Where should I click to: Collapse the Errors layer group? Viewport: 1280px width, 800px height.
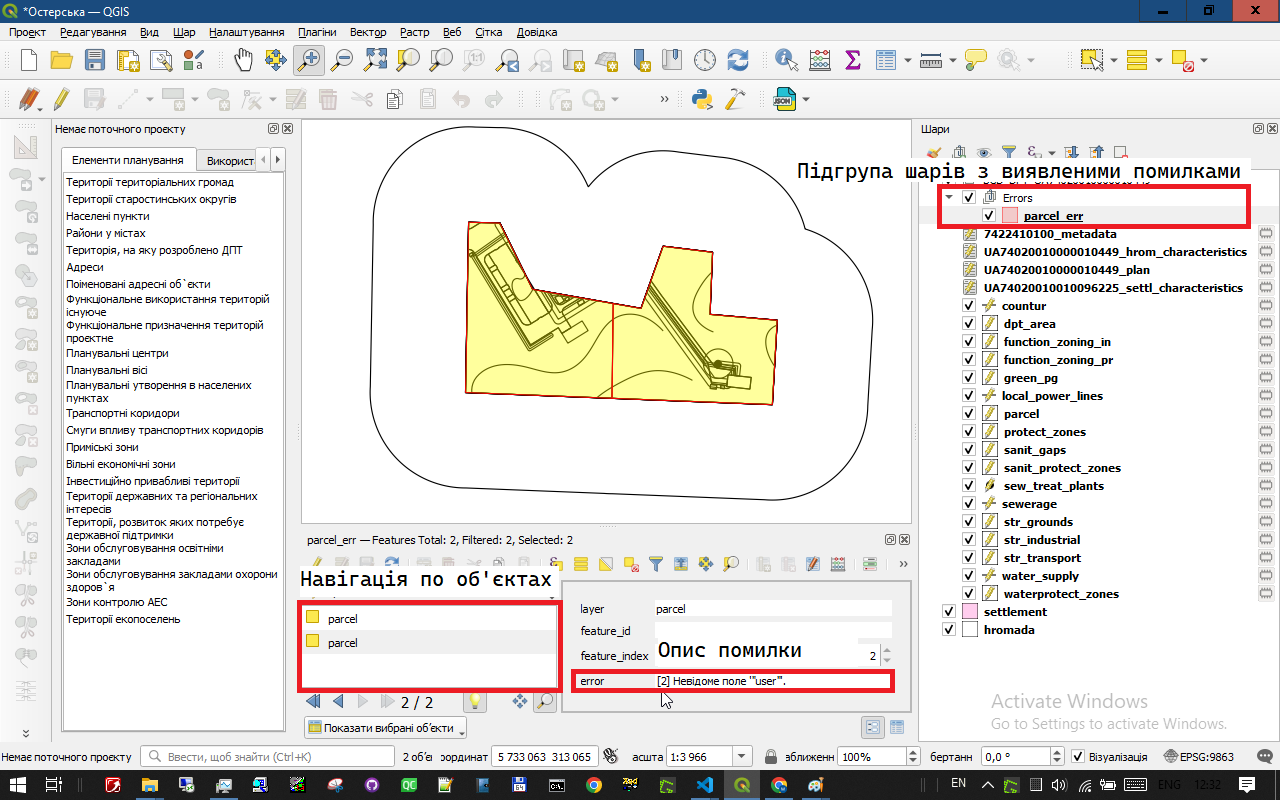pos(949,198)
